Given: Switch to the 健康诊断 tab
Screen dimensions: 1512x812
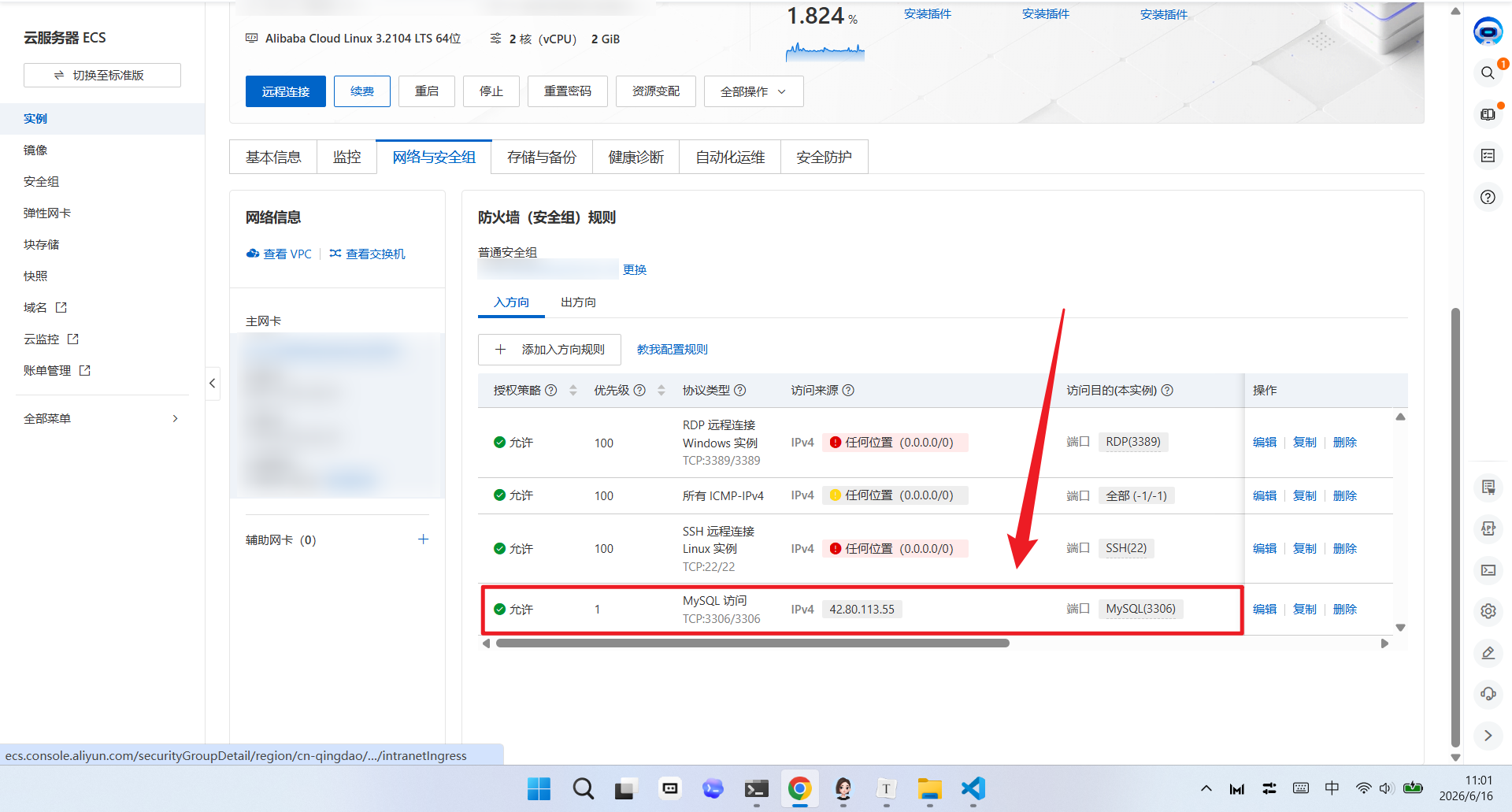Looking at the screenshot, I should (636, 158).
